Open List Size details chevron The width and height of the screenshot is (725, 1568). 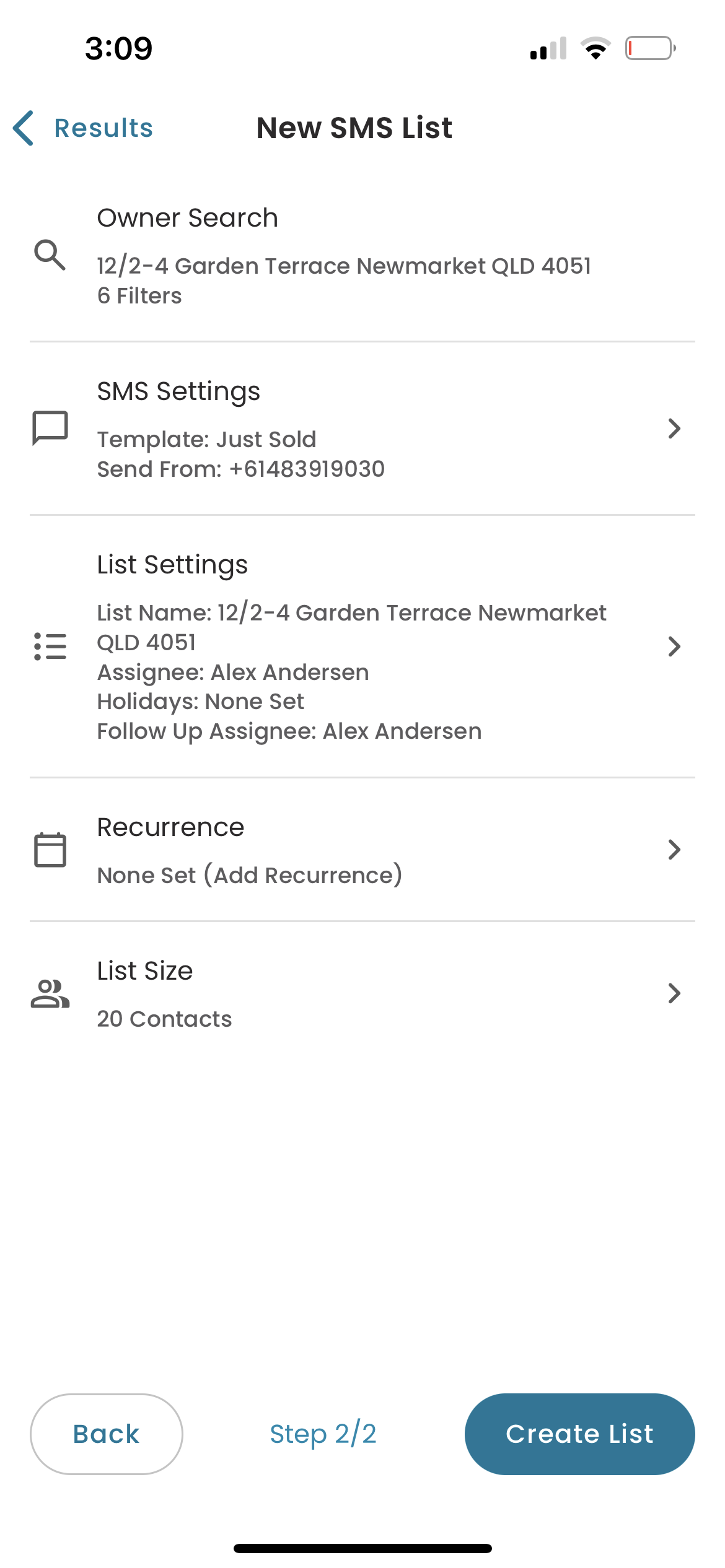(674, 993)
